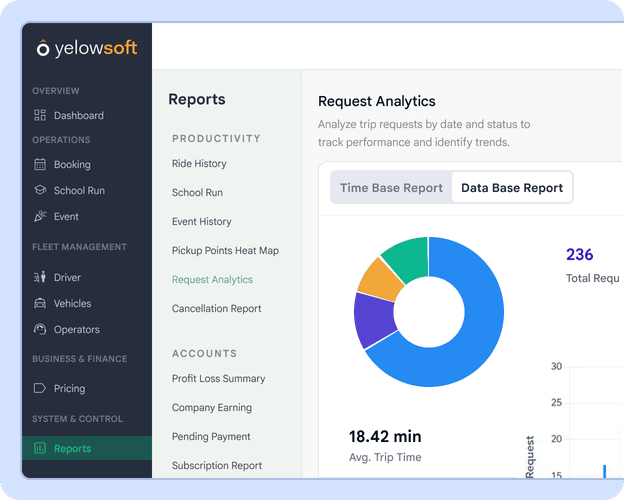Open Pickup Points Heat Map
The height and width of the screenshot is (500, 624).
pyautogui.click(x=225, y=250)
